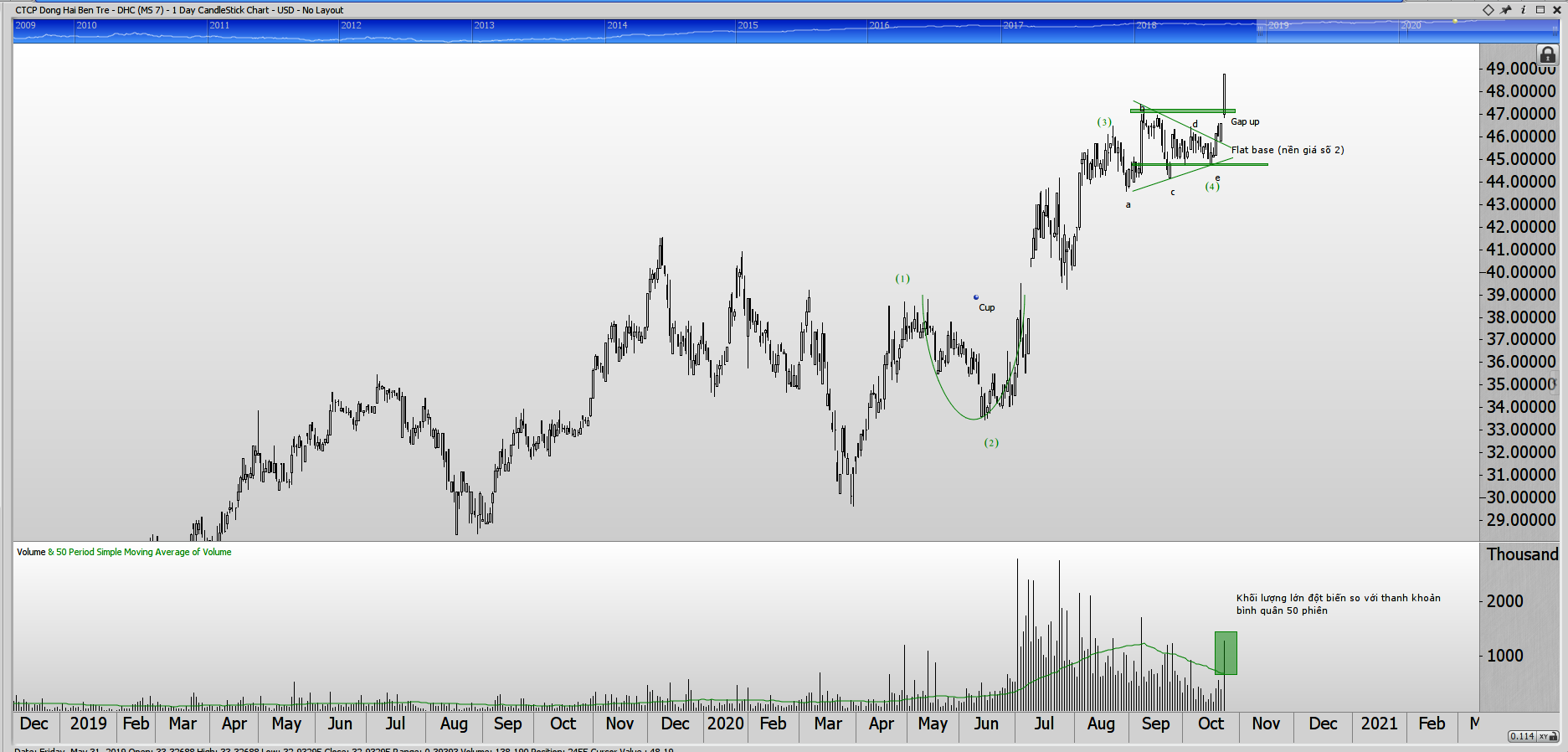Click the diamond icon in chart title bar
Image resolution: width=1568 pixels, height=752 pixels.
(x=1488, y=10)
